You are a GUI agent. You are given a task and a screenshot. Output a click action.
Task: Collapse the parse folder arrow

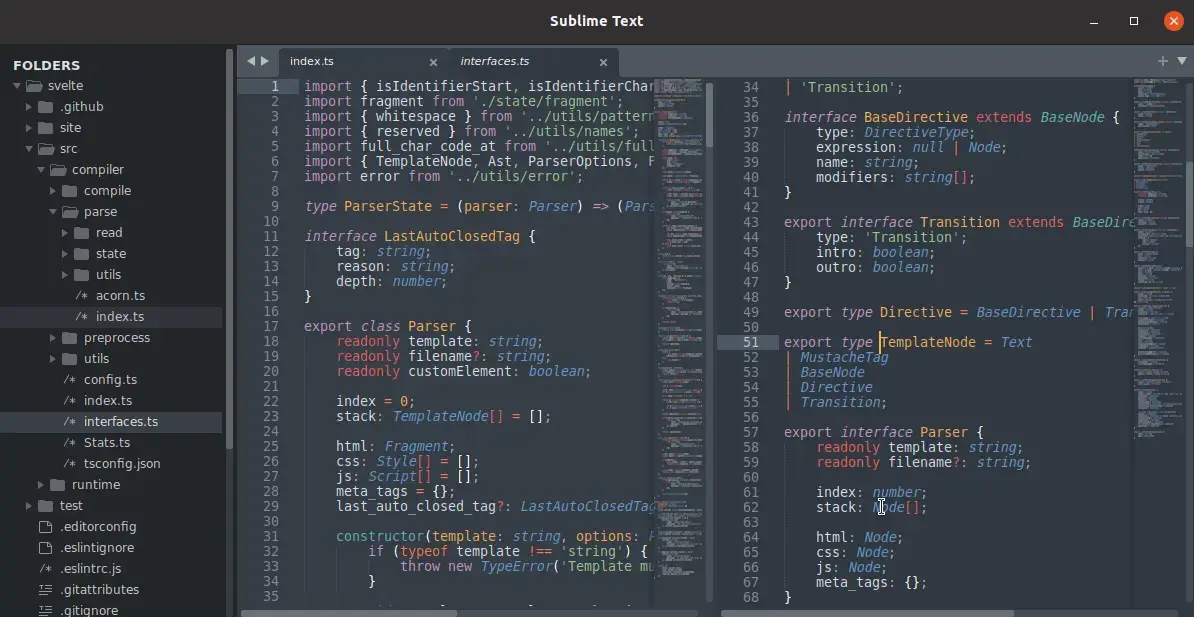[53, 212]
